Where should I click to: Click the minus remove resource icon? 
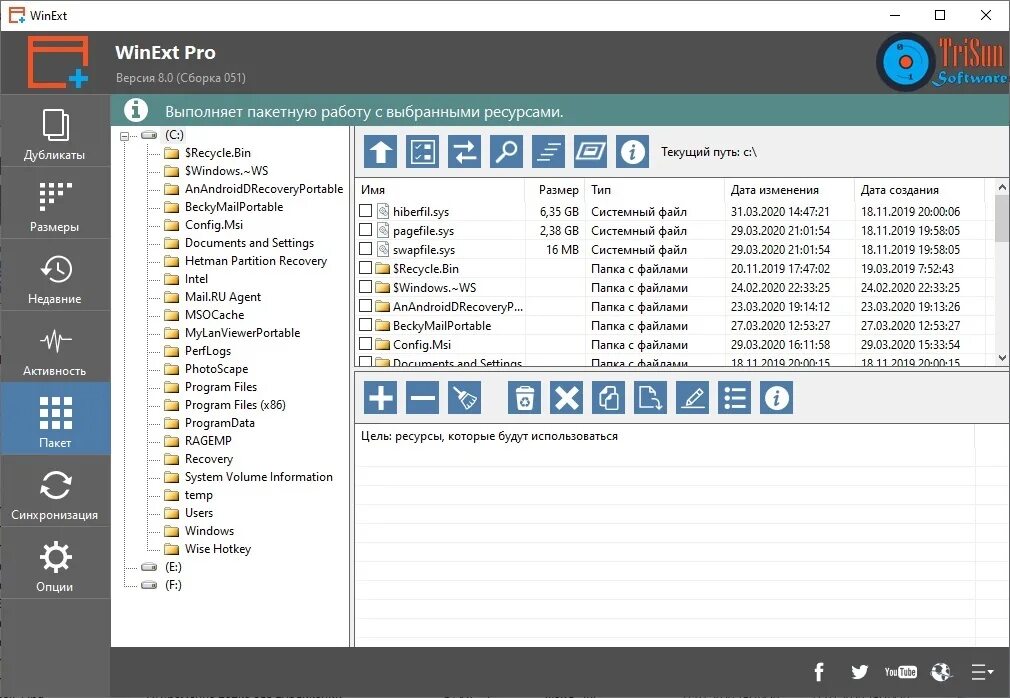point(423,397)
